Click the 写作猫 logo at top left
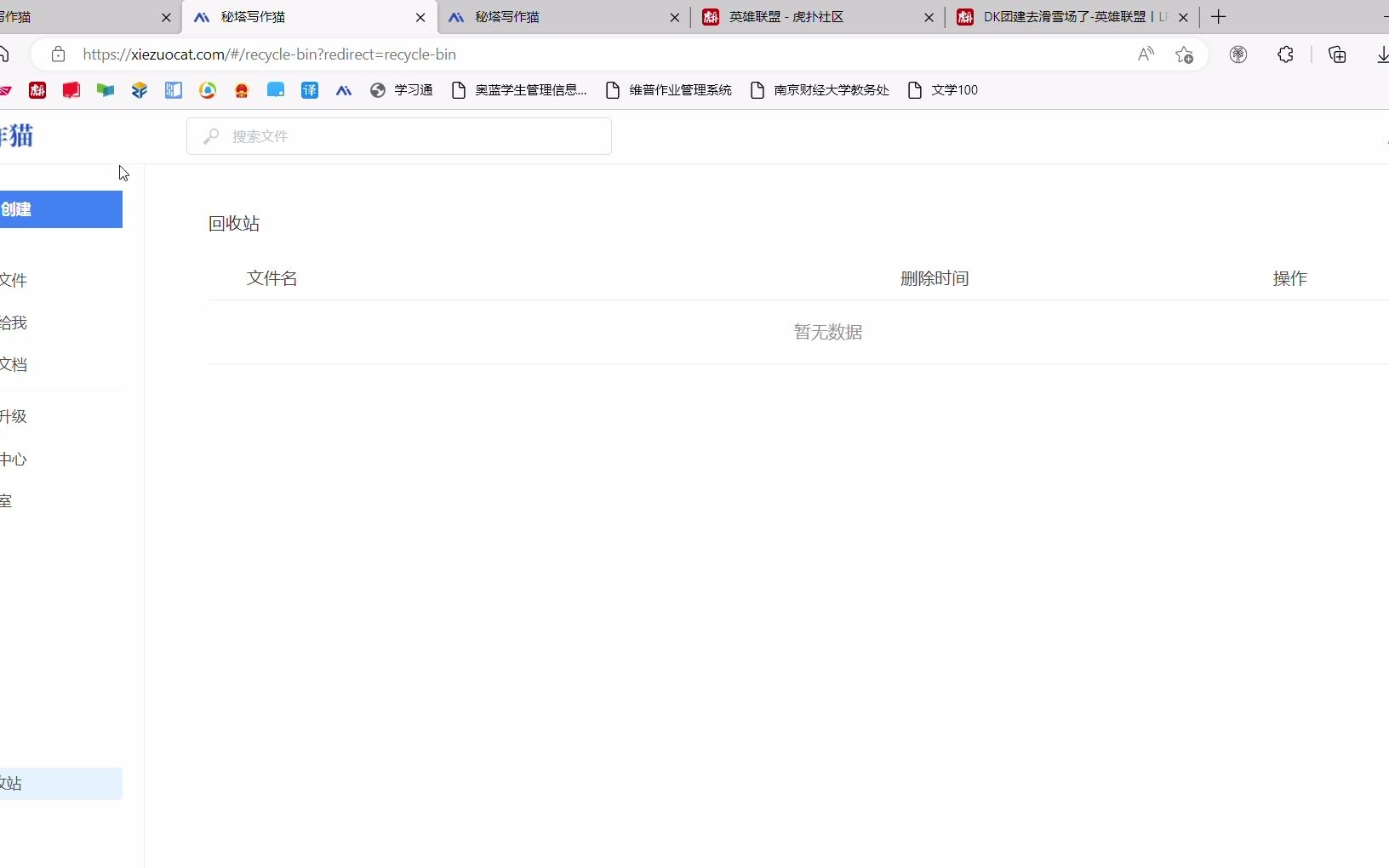The height and width of the screenshot is (868, 1389). tap(17, 135)
